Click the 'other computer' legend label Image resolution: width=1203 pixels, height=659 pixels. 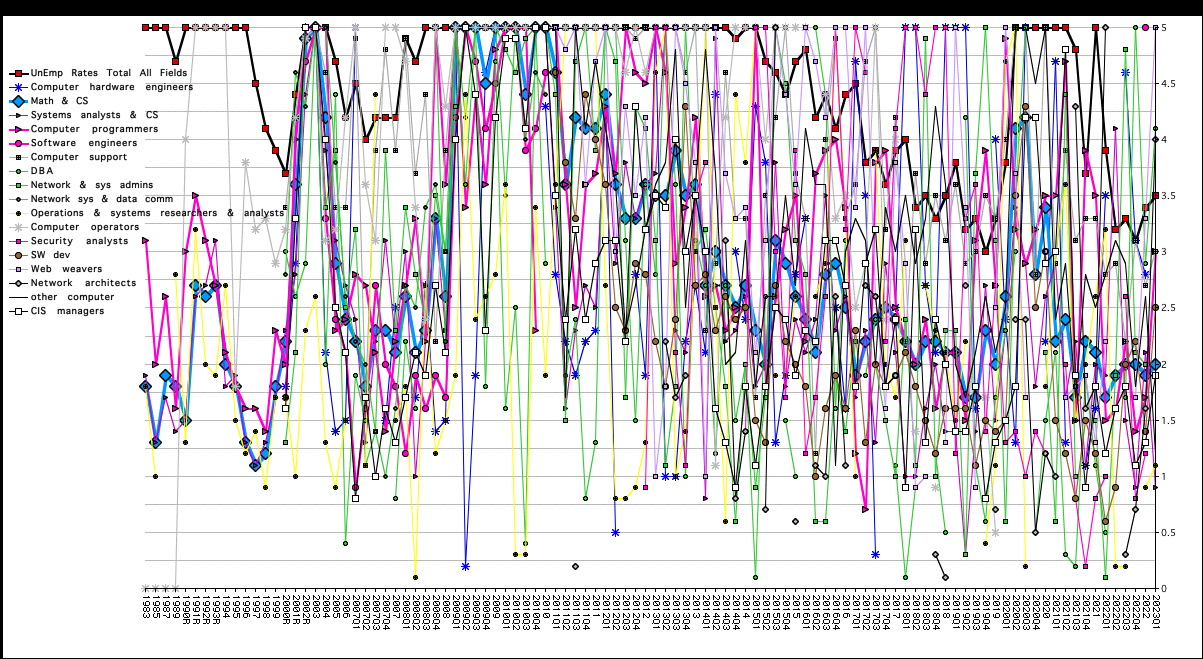click(72, 297)
